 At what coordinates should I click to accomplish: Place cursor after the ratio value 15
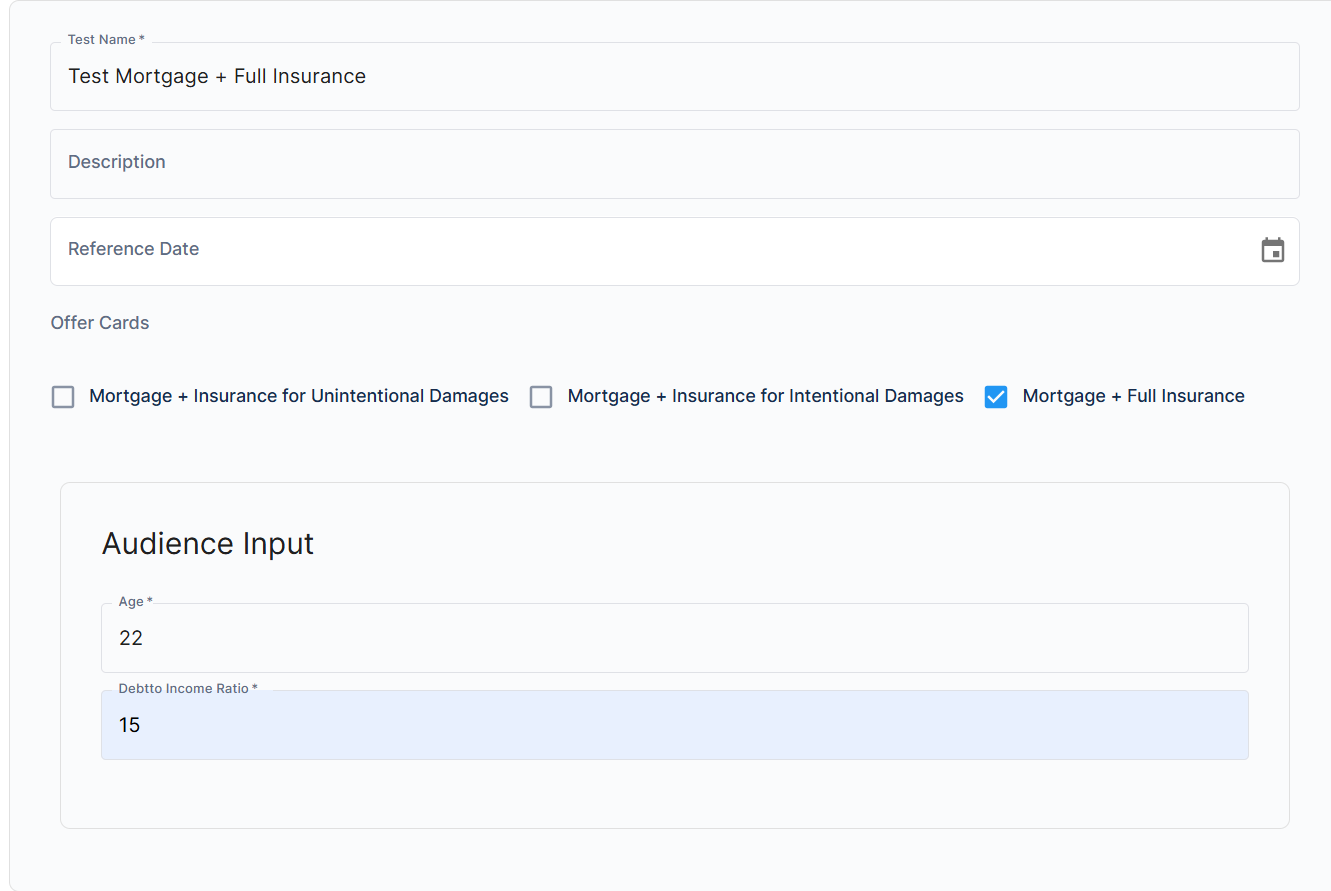click(x=142, y=725)
